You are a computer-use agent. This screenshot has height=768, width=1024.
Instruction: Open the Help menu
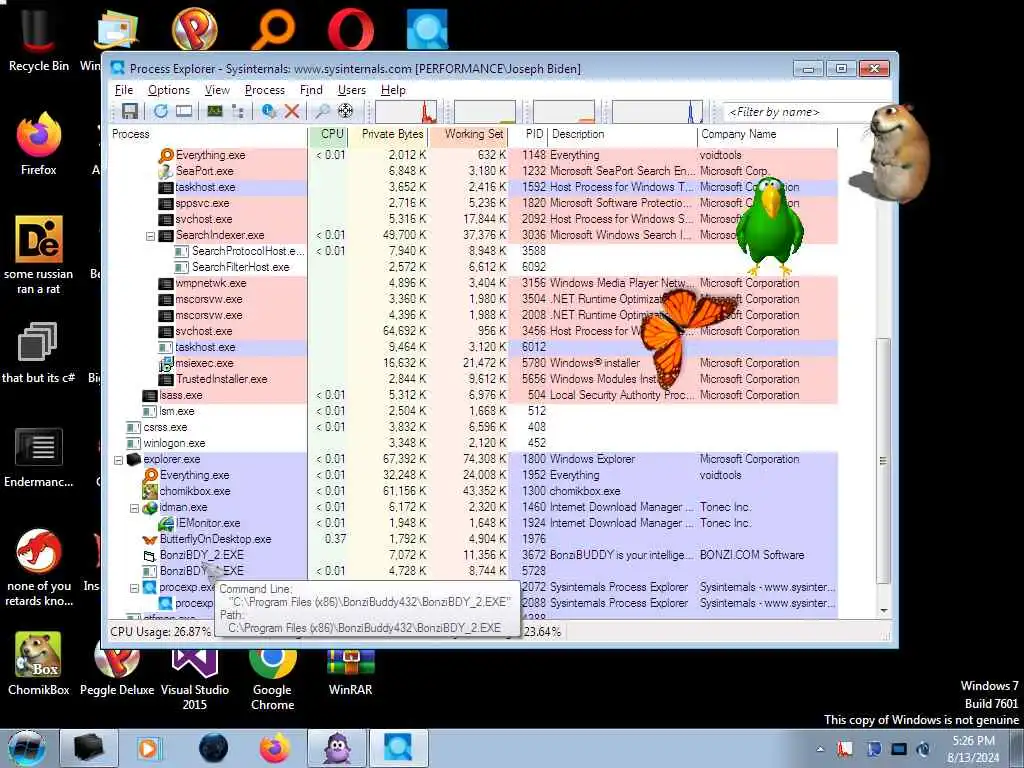pos(393,90)
